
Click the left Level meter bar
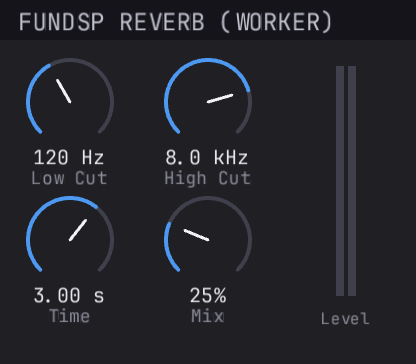tap(340, 181)
